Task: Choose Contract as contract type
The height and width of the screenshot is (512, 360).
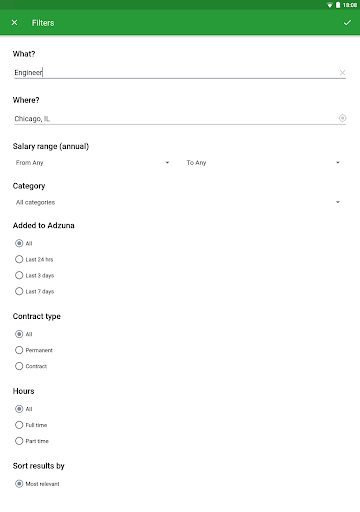Action: [31, 366]
